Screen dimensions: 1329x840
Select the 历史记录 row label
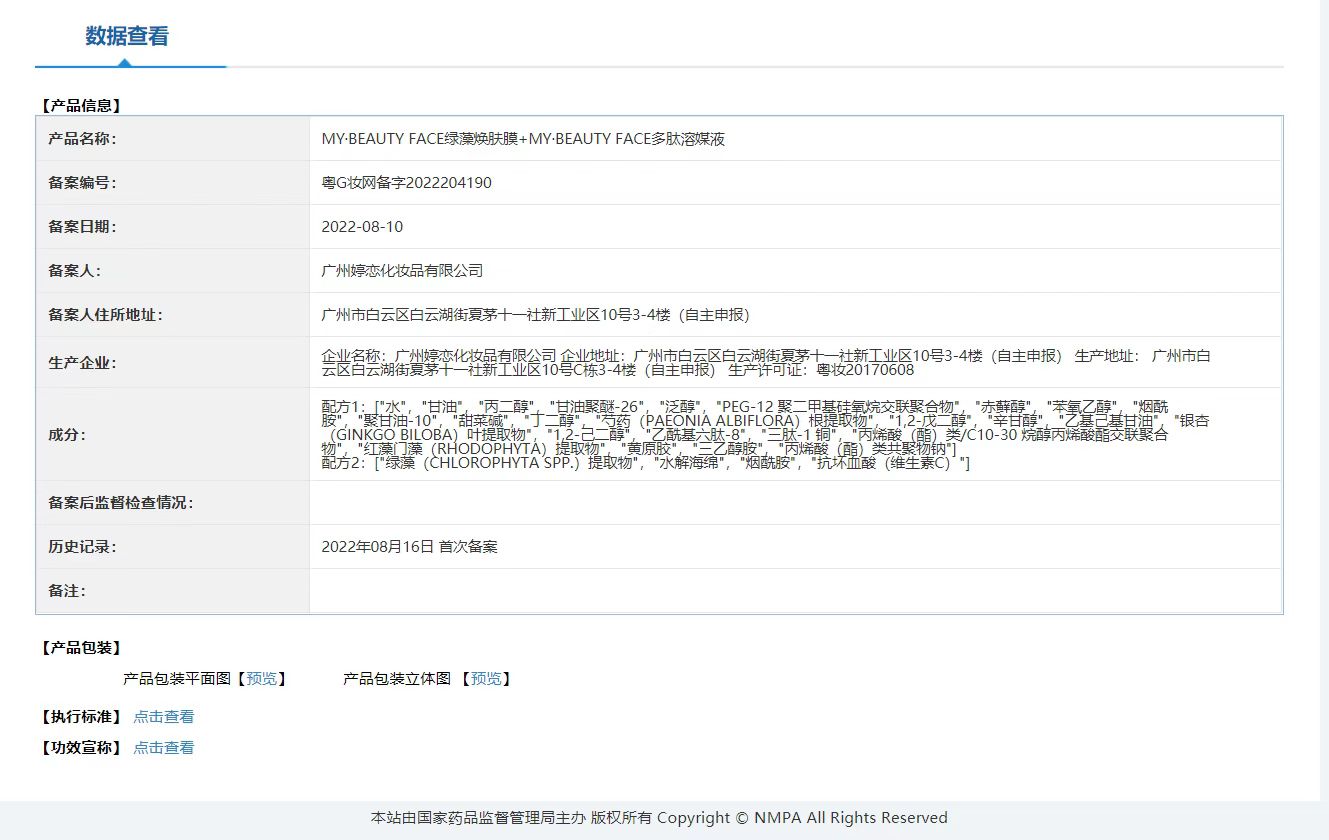pyautogui.click(x=82, y=547)
